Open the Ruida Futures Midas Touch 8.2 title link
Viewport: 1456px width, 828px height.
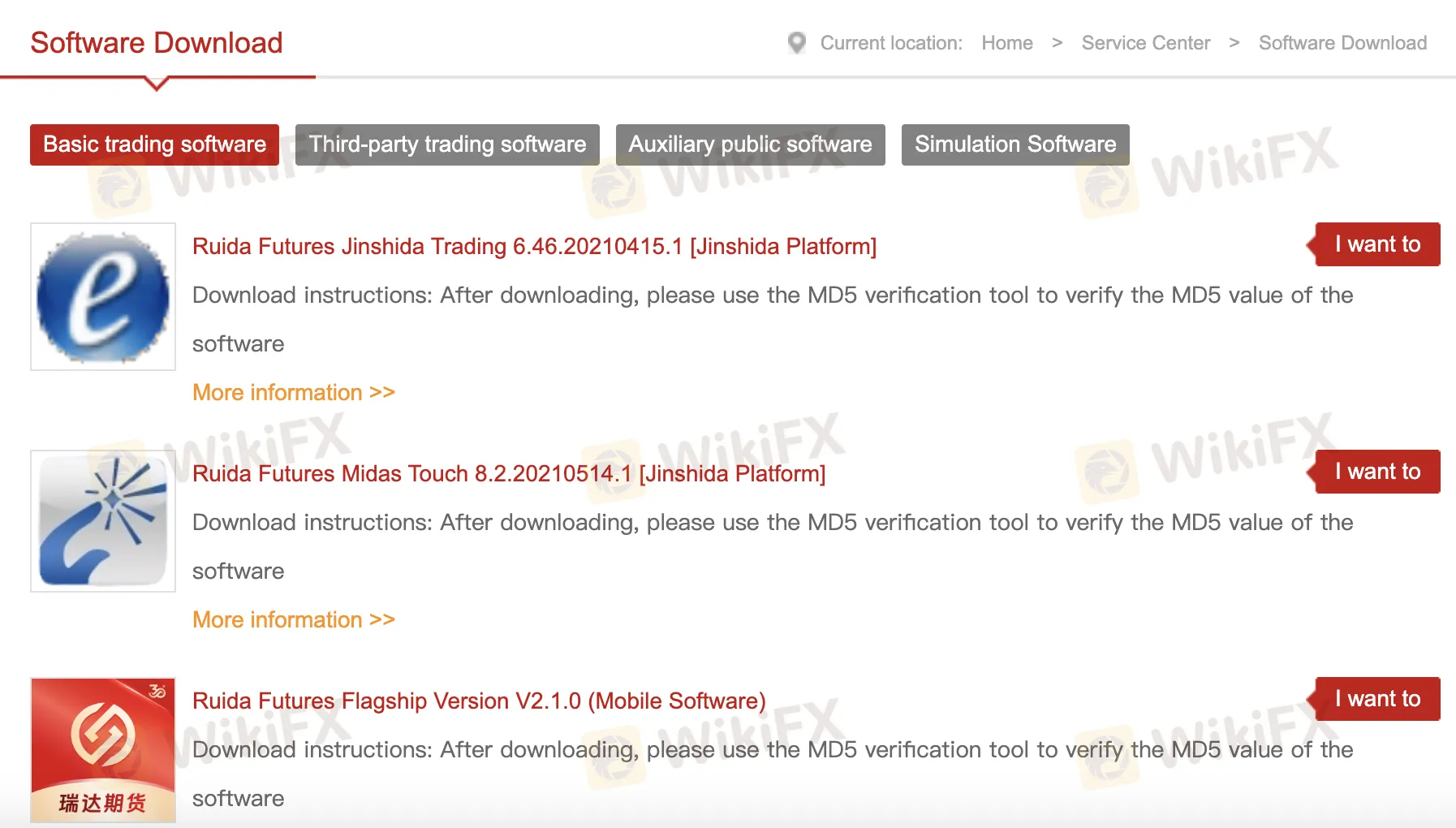click(508, 473)
